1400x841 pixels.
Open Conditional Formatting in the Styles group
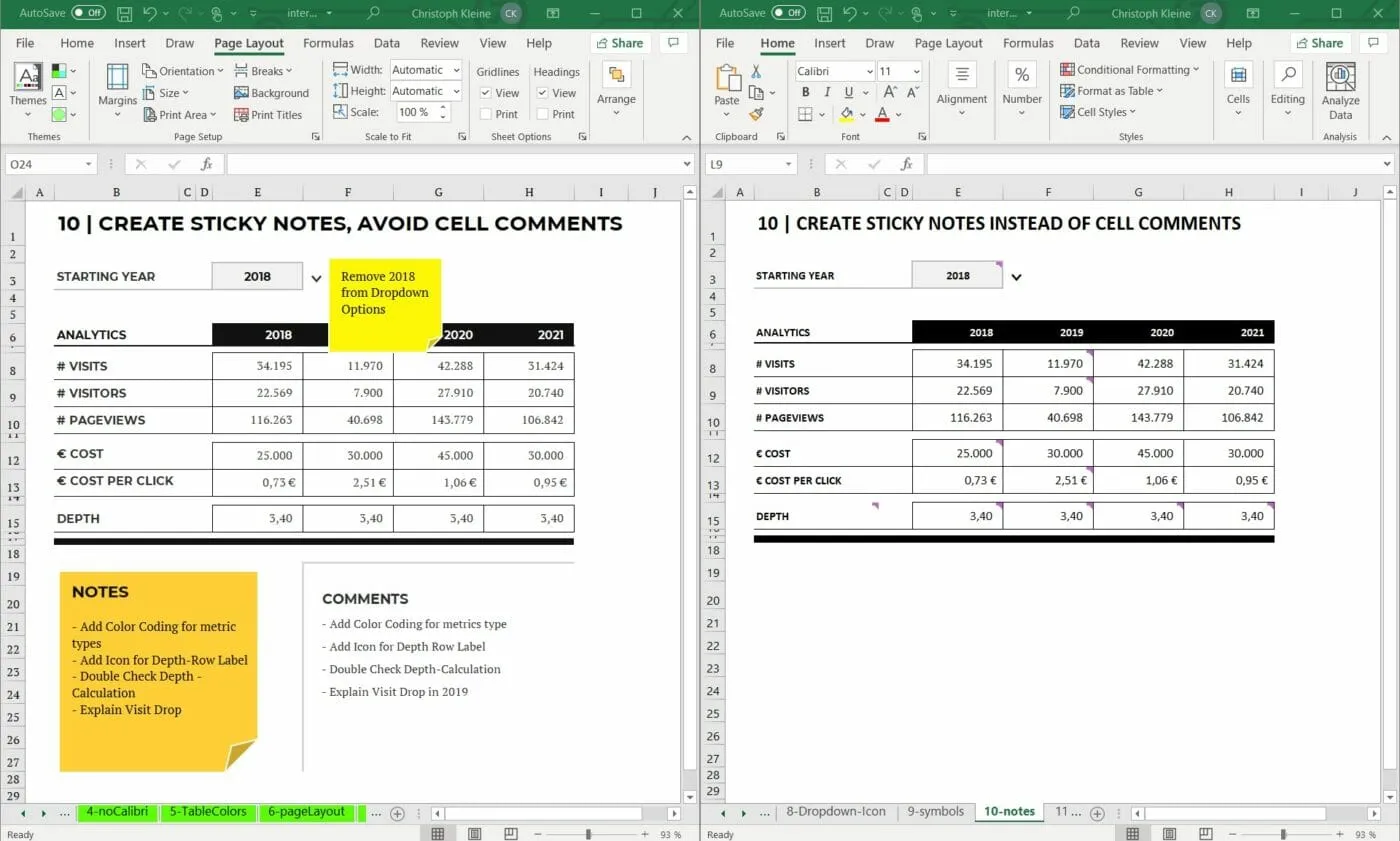tap(1129, 69)
